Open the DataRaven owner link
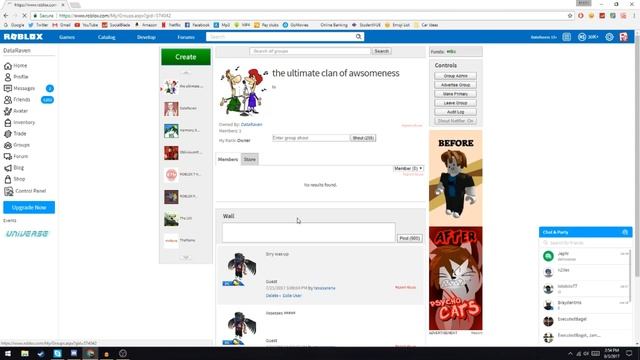The width and height of the screenshot is (640, 360). [x=251, y=124]
